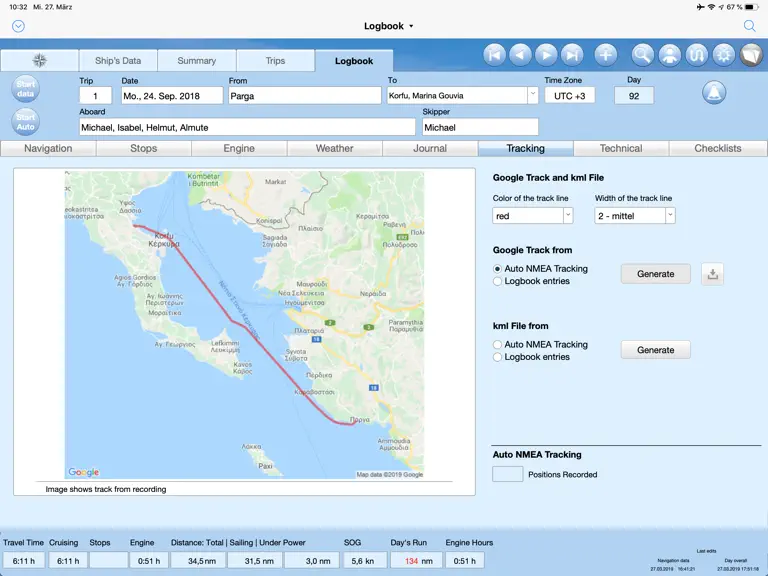Download the generated Google track

tap(713, 274)
